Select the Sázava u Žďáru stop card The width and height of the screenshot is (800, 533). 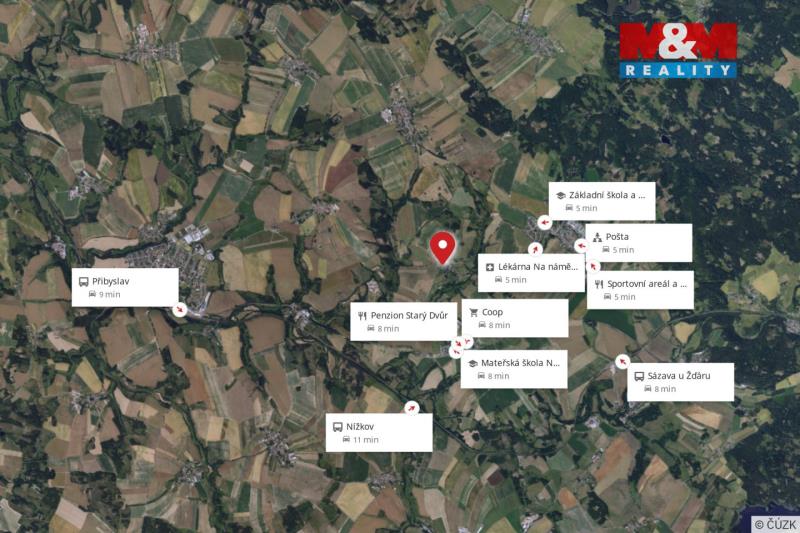tap(681, 382)
